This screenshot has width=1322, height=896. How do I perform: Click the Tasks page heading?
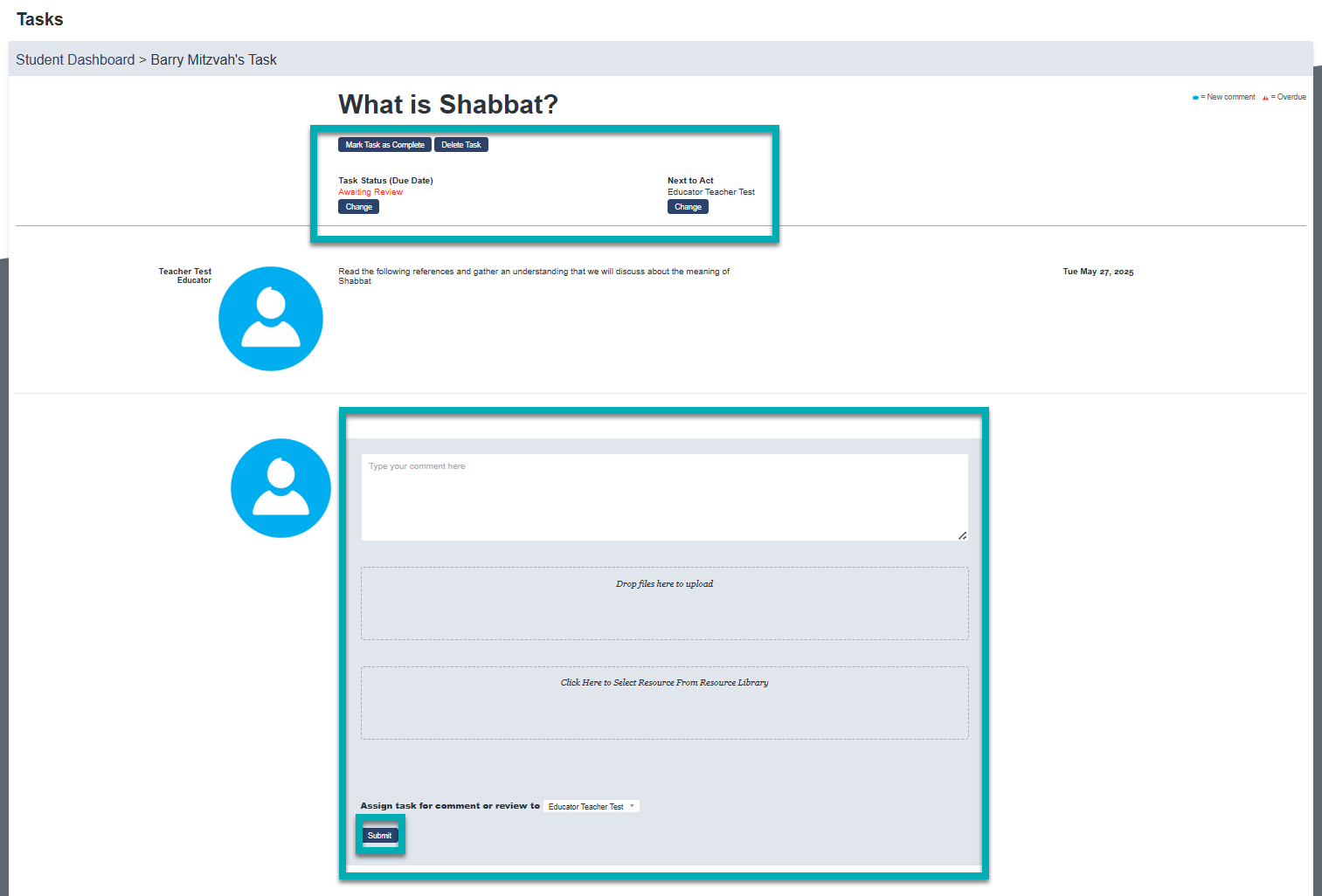[x=40, y=19]
